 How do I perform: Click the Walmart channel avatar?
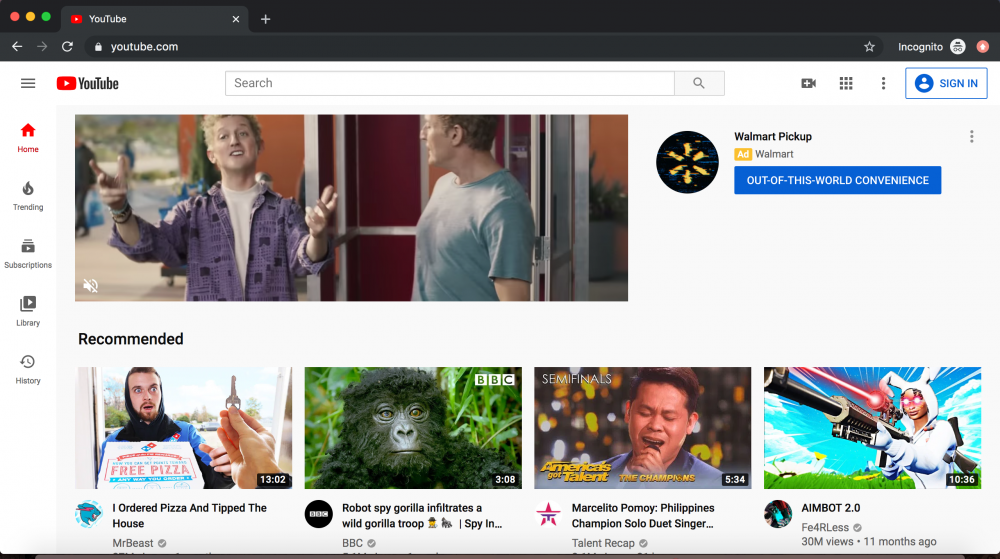[687, 162]
